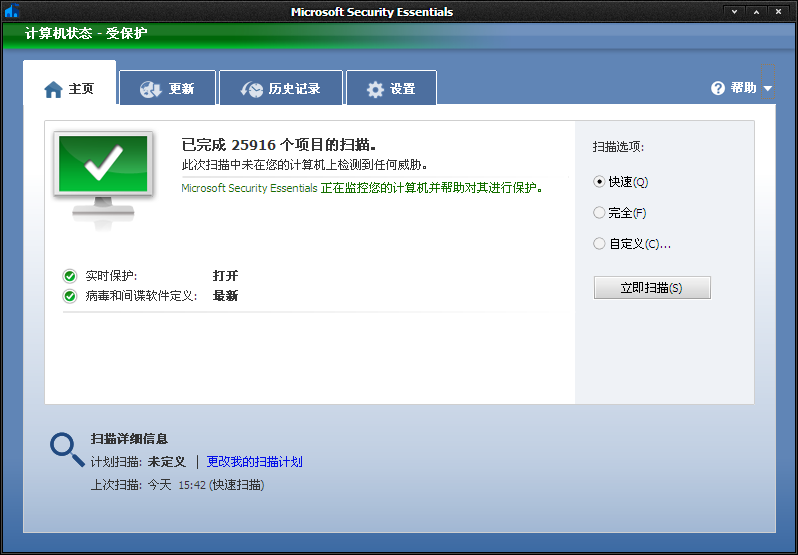Start scan with 立即扫描(S) button

(x=652, y=287)
